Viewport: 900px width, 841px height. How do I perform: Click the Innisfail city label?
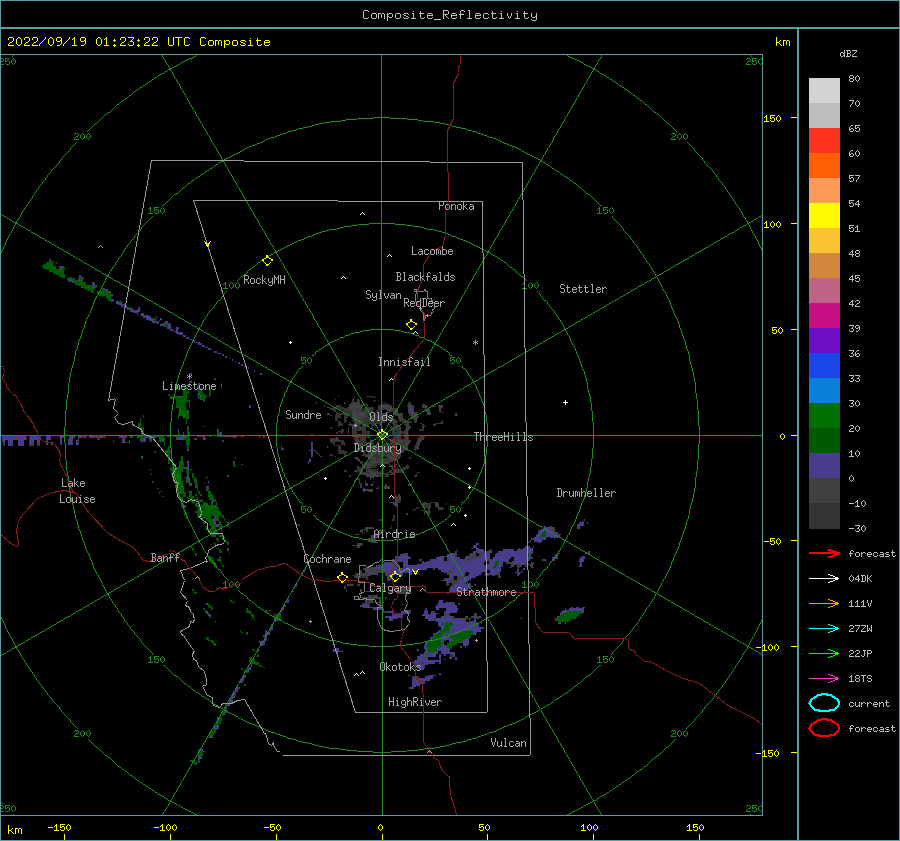(404, 362)
